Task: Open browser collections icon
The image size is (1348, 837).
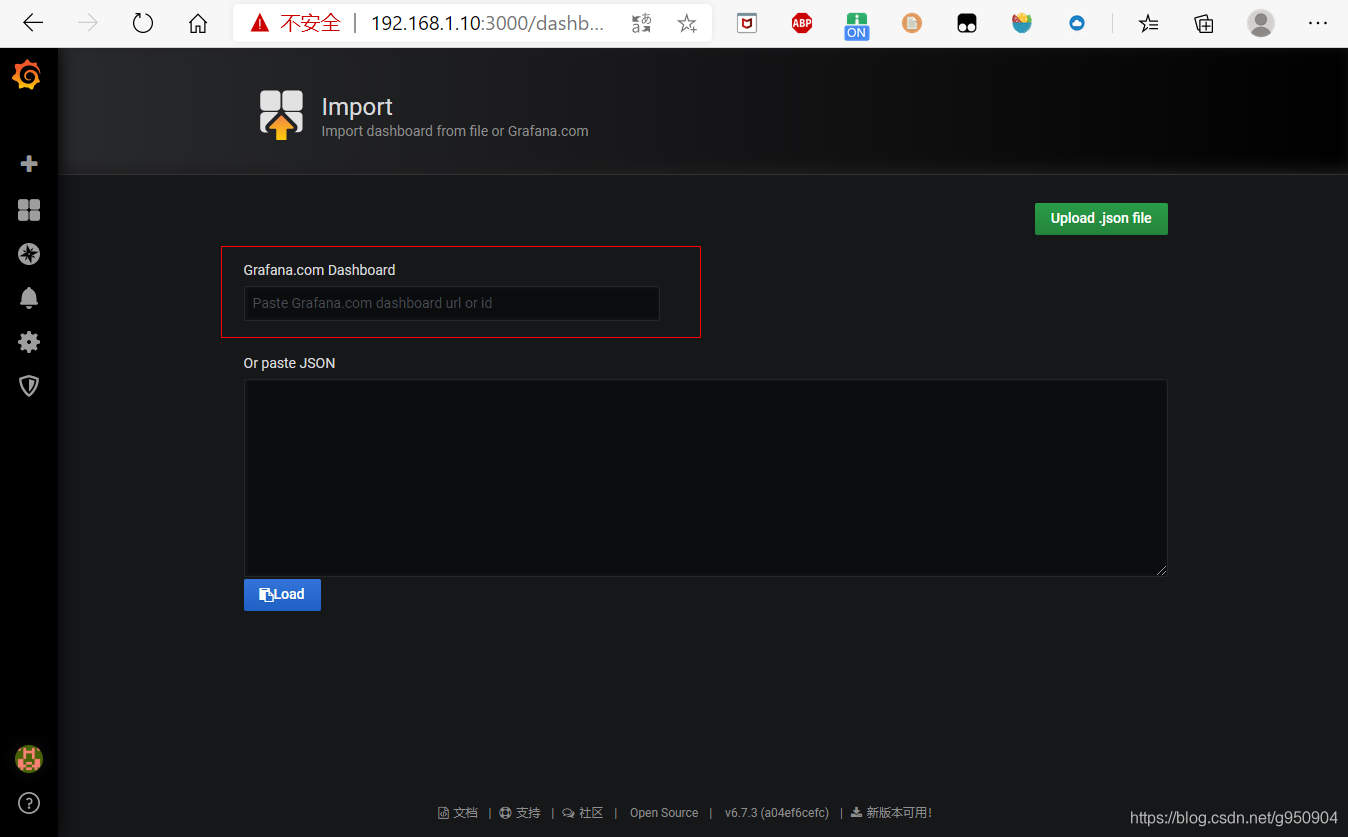Action: (x=1204, y=23)
